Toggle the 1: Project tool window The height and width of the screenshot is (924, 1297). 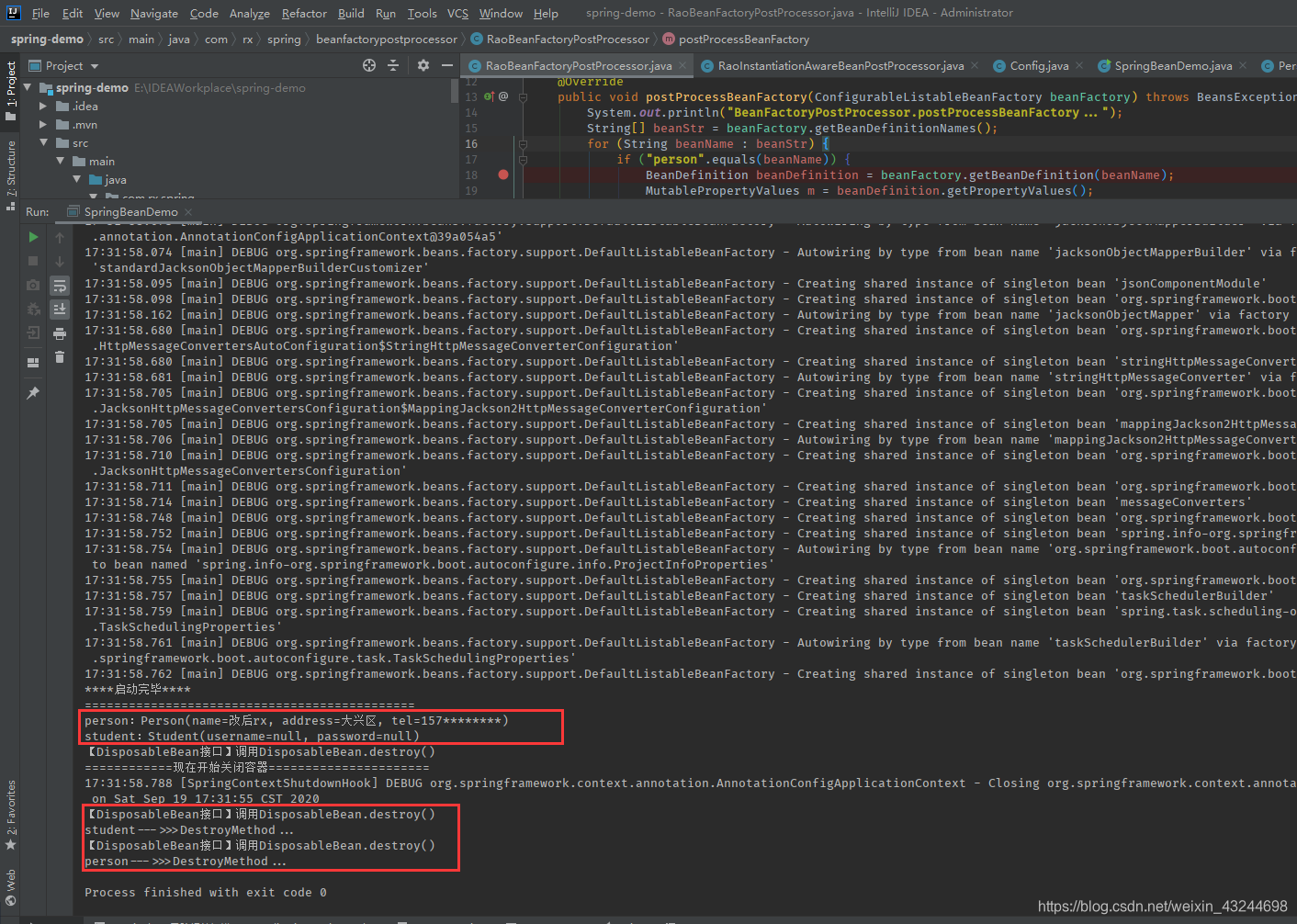(11, 92)
